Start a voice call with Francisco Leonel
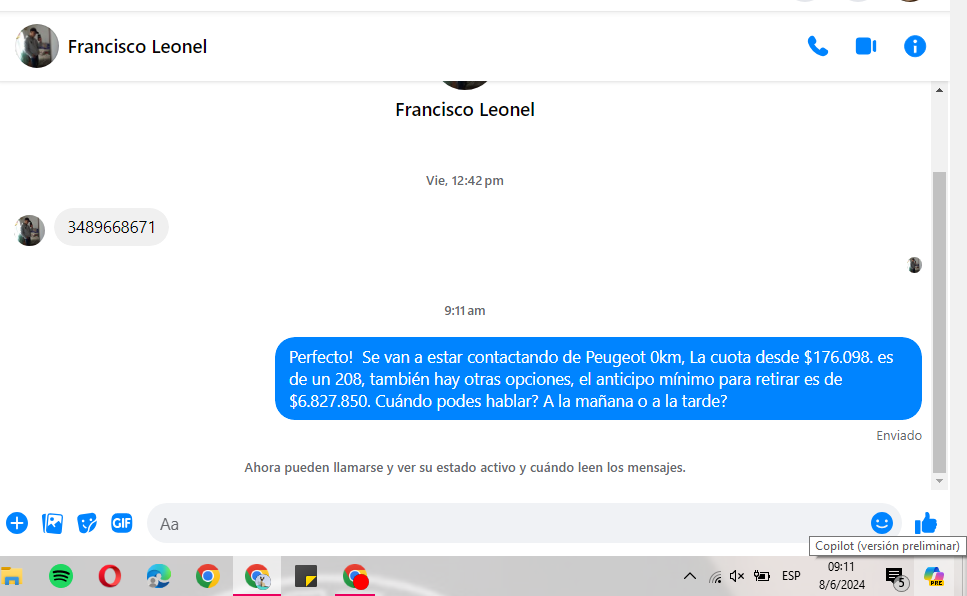This screenshot has width=967, height=596. tap(818, 46)
